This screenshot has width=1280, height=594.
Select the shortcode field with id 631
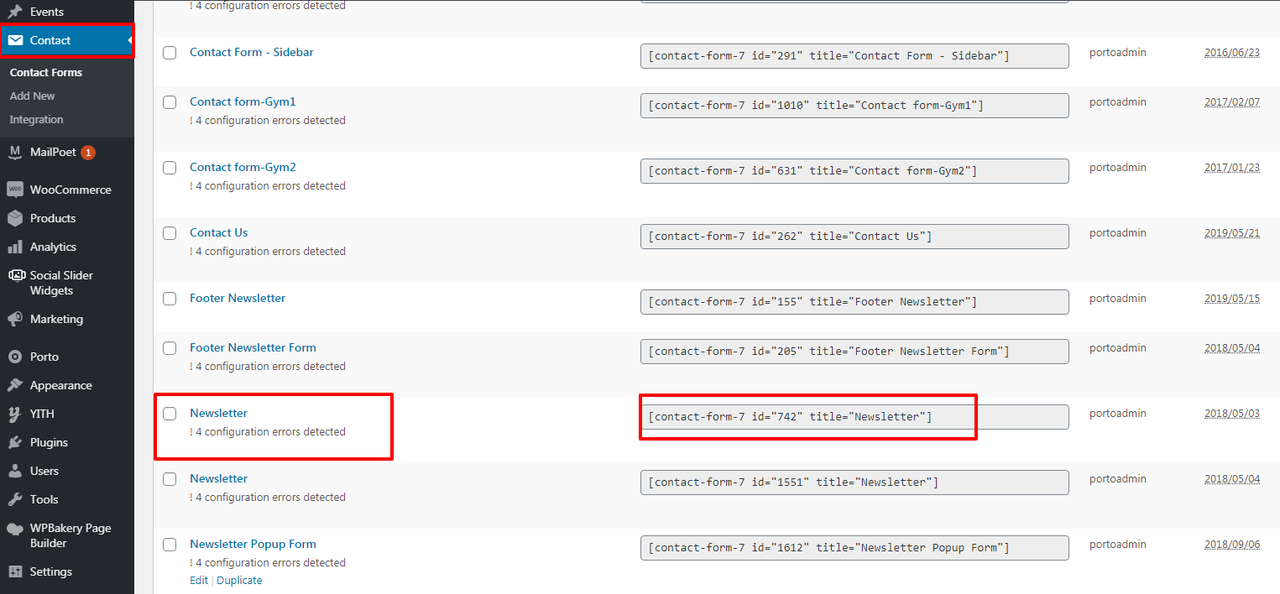[854, 171]
